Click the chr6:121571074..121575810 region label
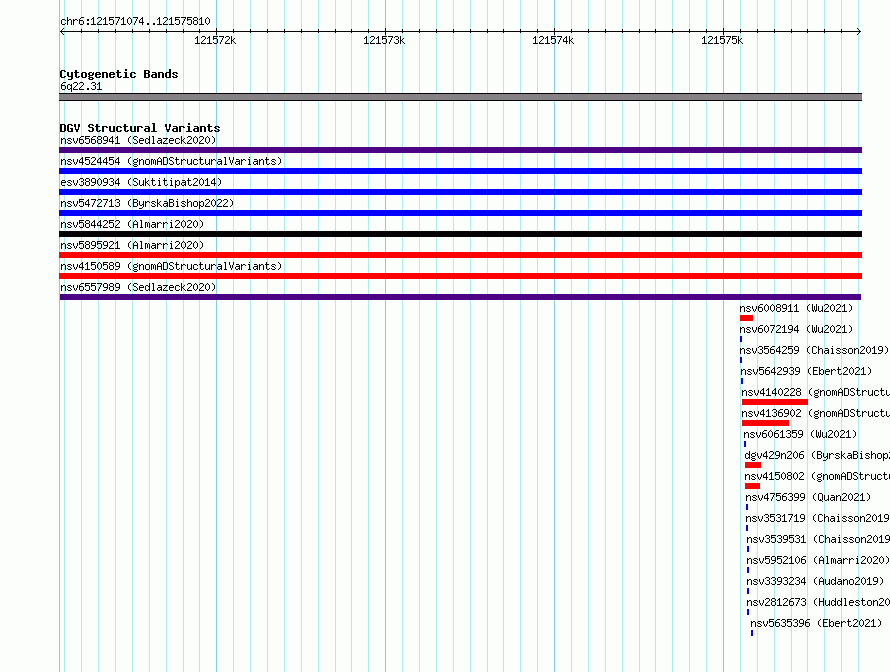Image resolution: width=890 pixels, height=672 pixels. click(x=135, y=22)
